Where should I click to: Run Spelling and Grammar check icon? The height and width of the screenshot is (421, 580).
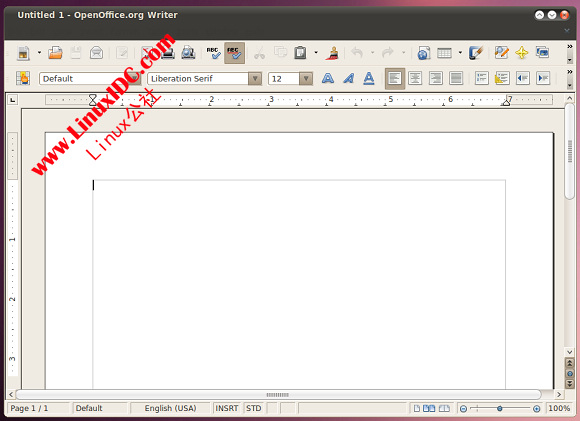[214, 53]
